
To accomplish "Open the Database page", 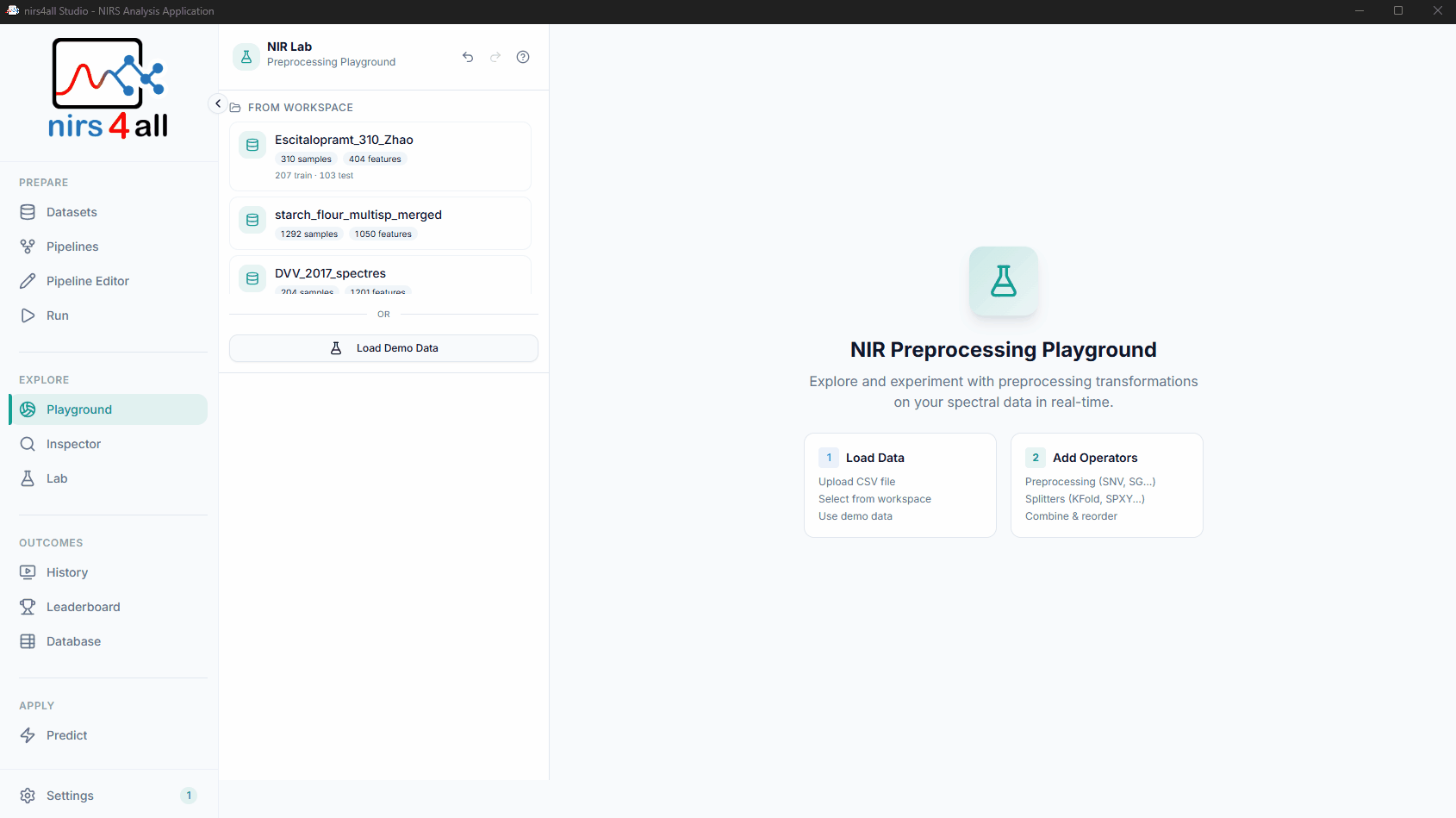I will (x=108, y=641).
